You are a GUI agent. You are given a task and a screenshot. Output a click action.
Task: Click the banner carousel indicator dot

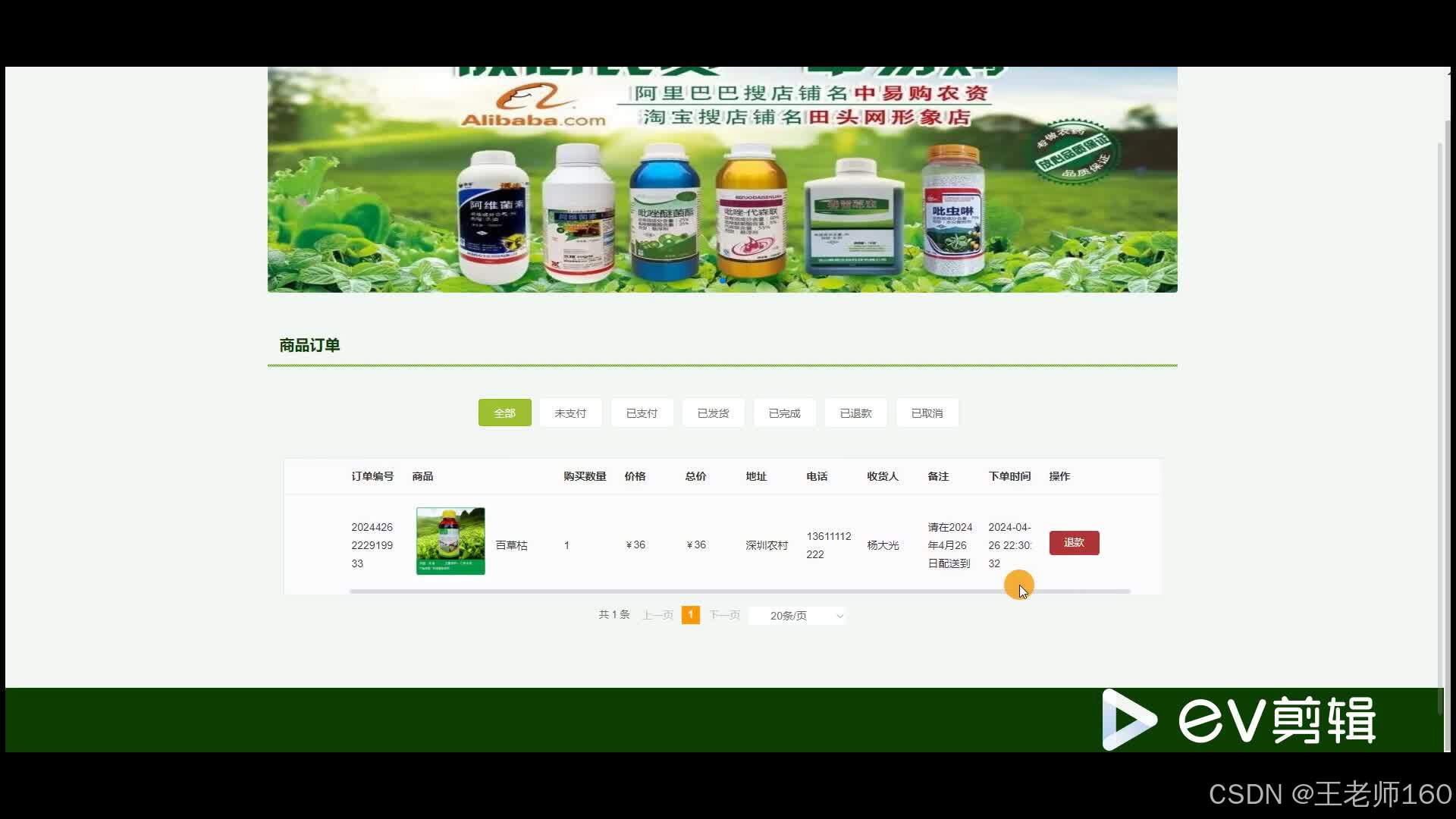click(723, 281)
